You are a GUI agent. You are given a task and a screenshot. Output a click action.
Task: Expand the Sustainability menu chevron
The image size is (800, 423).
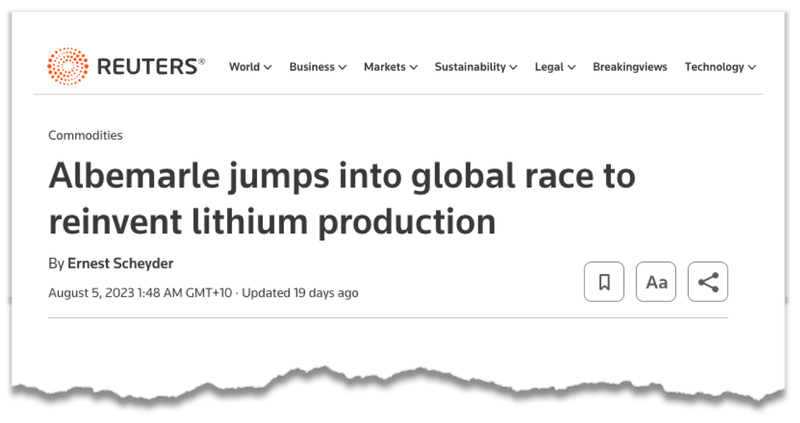pyautogui.click(x=513, y=67)
